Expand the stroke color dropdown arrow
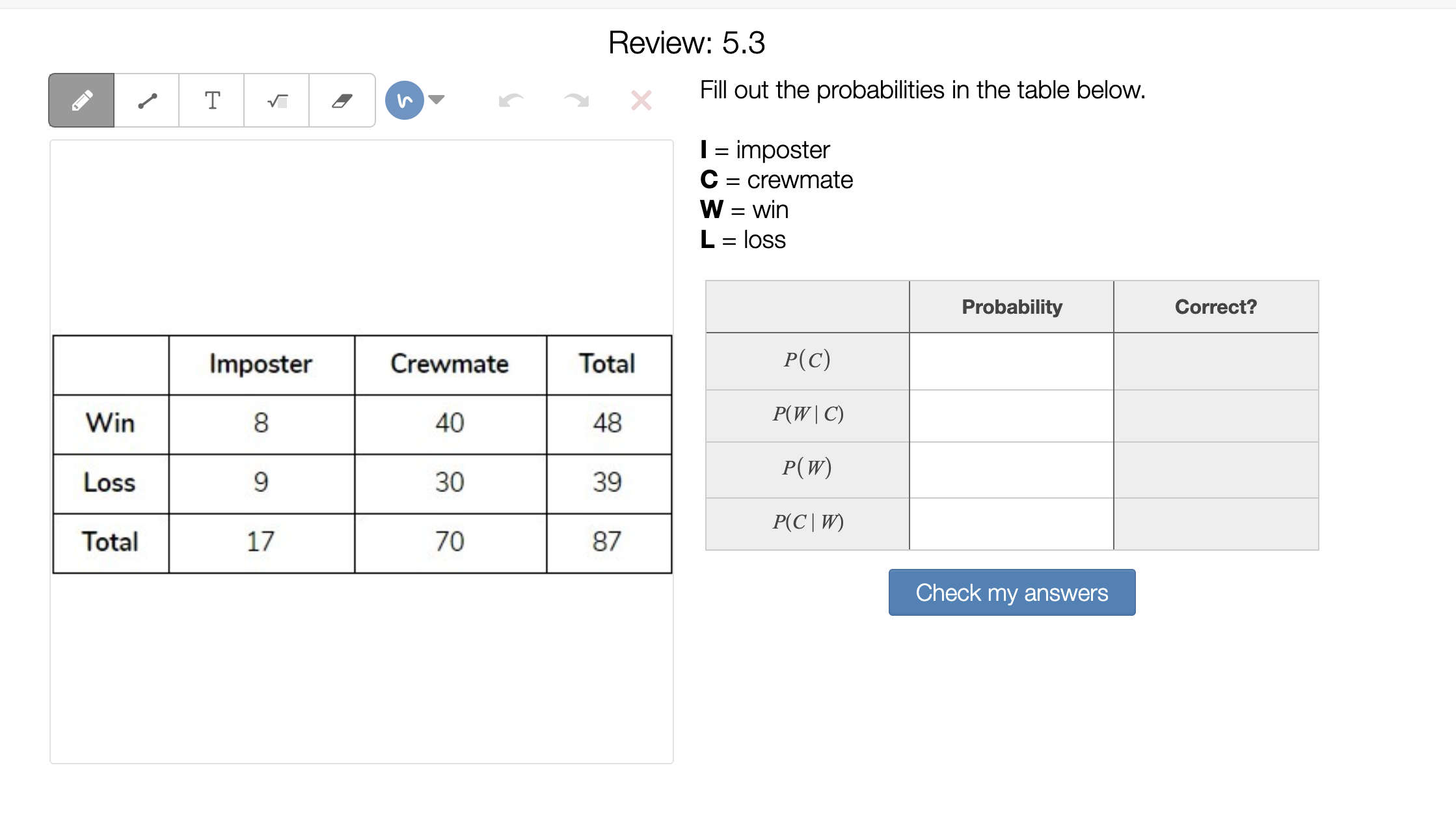The image size is (1456, 815). click(437, 100)
